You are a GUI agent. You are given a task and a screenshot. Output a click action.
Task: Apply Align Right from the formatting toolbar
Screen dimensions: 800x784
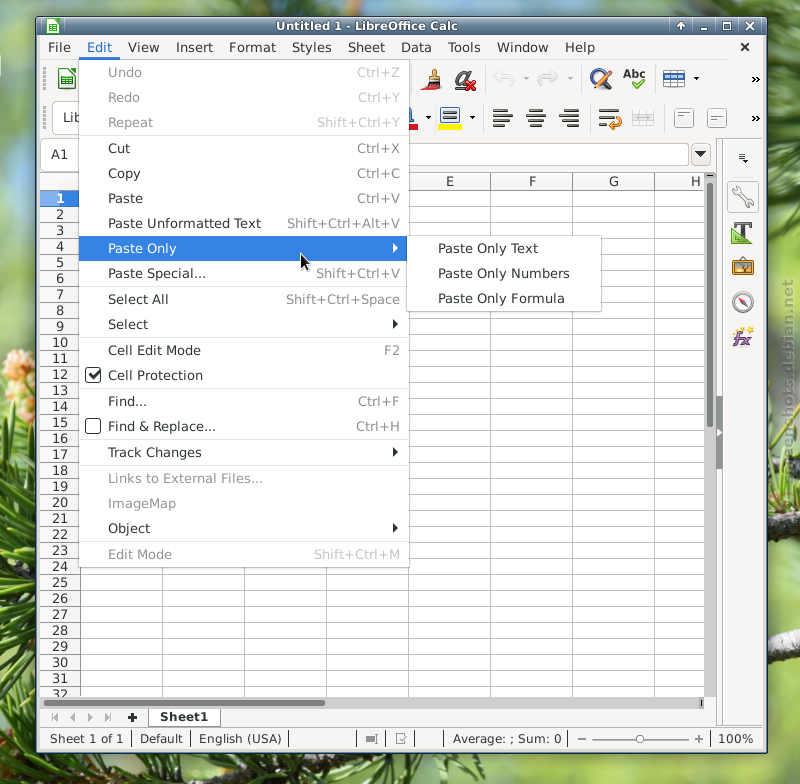[569, 118]
